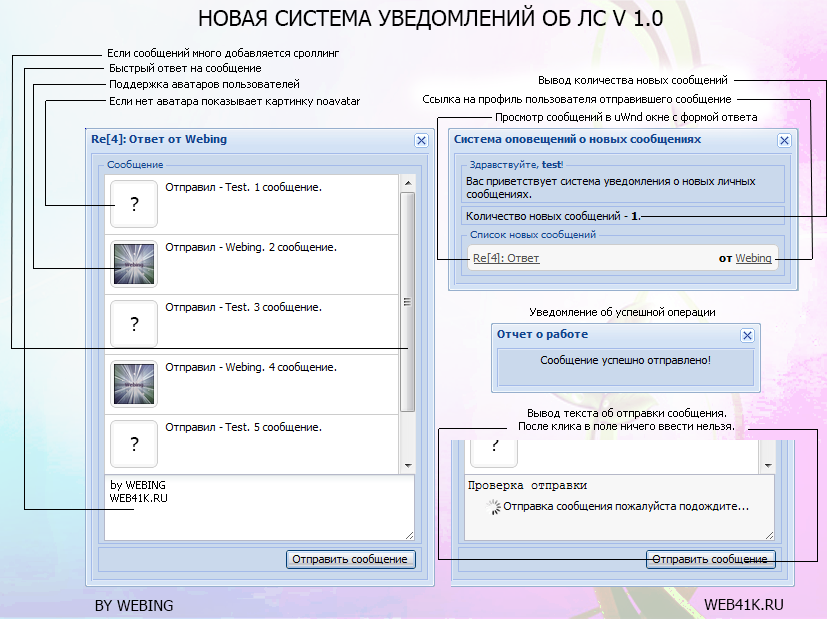This screenshot has height=619, width=827.
Task: Click the 'Отчет о работе' window title
Action: tap(542, 334)
